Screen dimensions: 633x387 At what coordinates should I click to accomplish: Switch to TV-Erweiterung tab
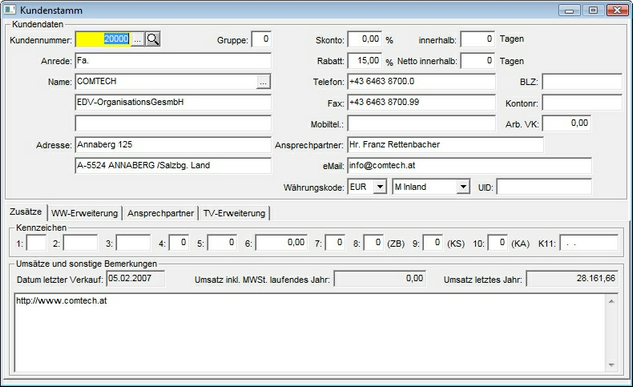pyautogui.click(x=234, y=213)
